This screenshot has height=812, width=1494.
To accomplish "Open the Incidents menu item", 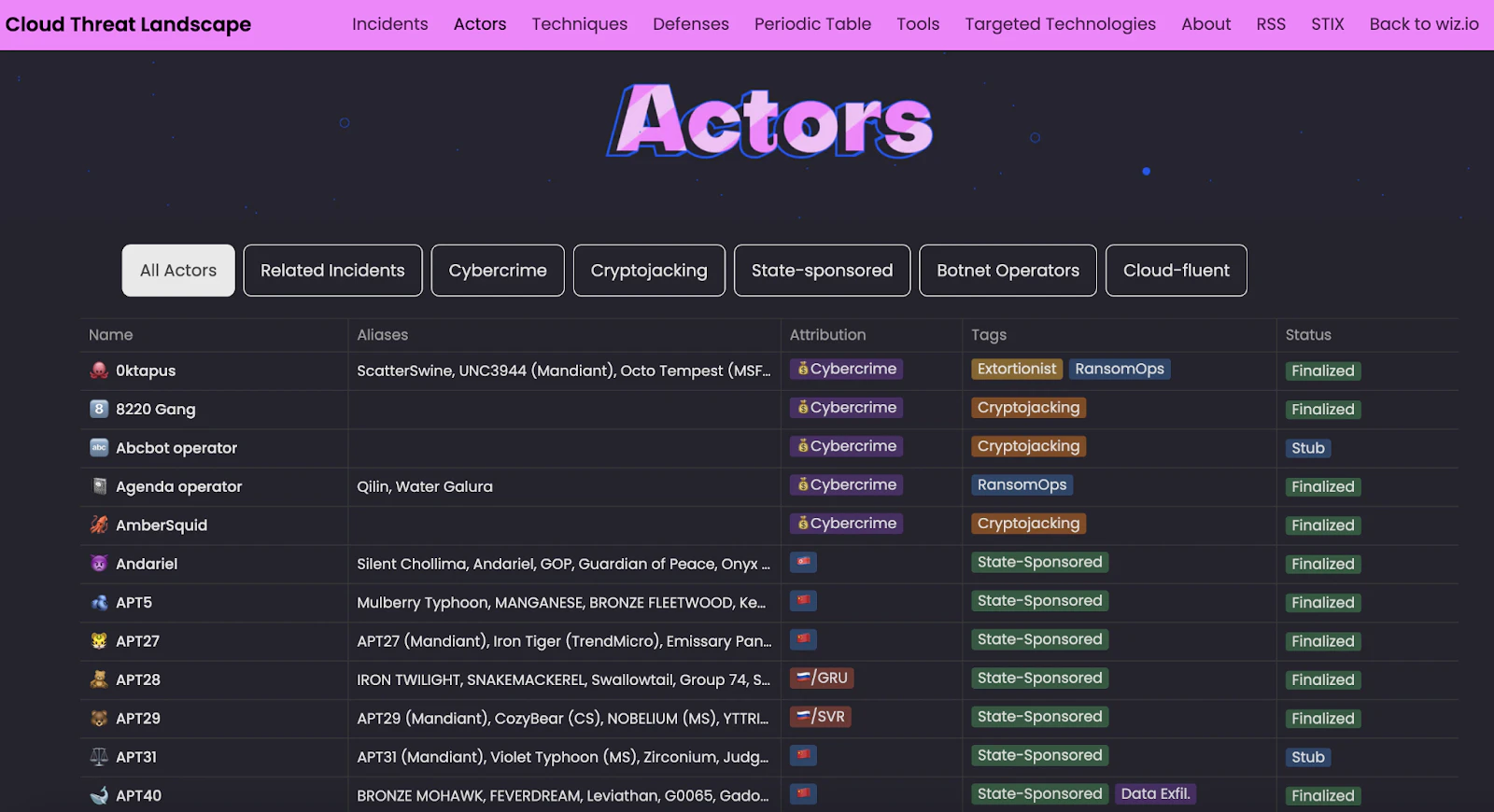I will [390, 24].
